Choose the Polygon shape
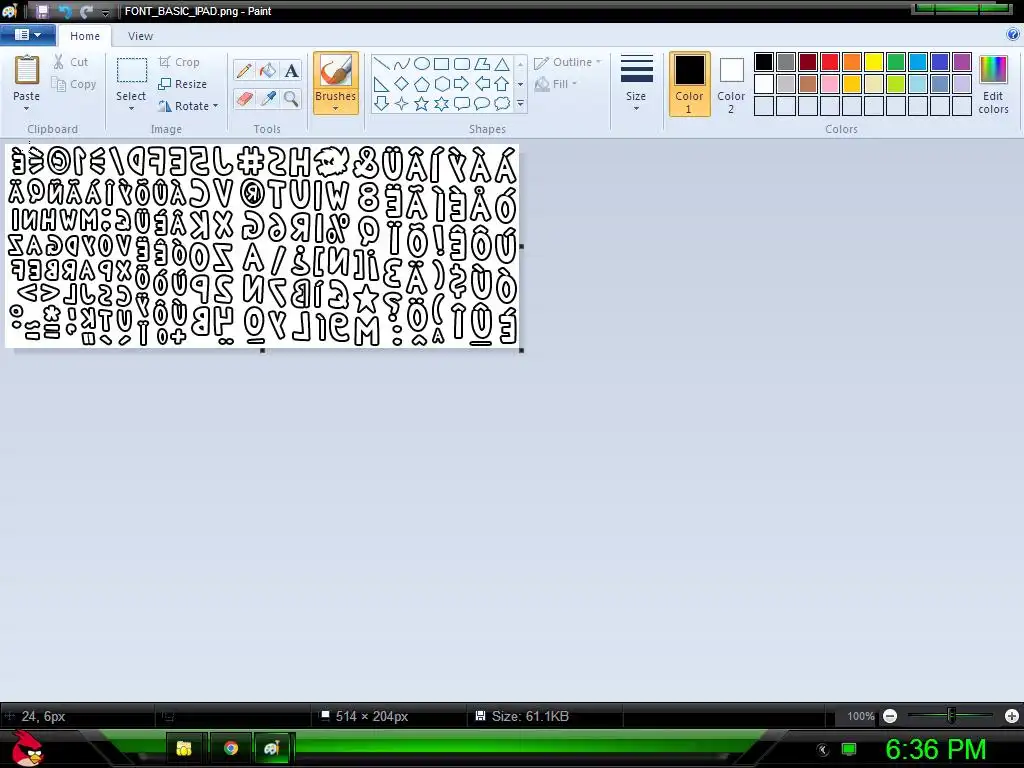Image resolution: width=1024 pixels, height=768 pixels. [482, 63]
